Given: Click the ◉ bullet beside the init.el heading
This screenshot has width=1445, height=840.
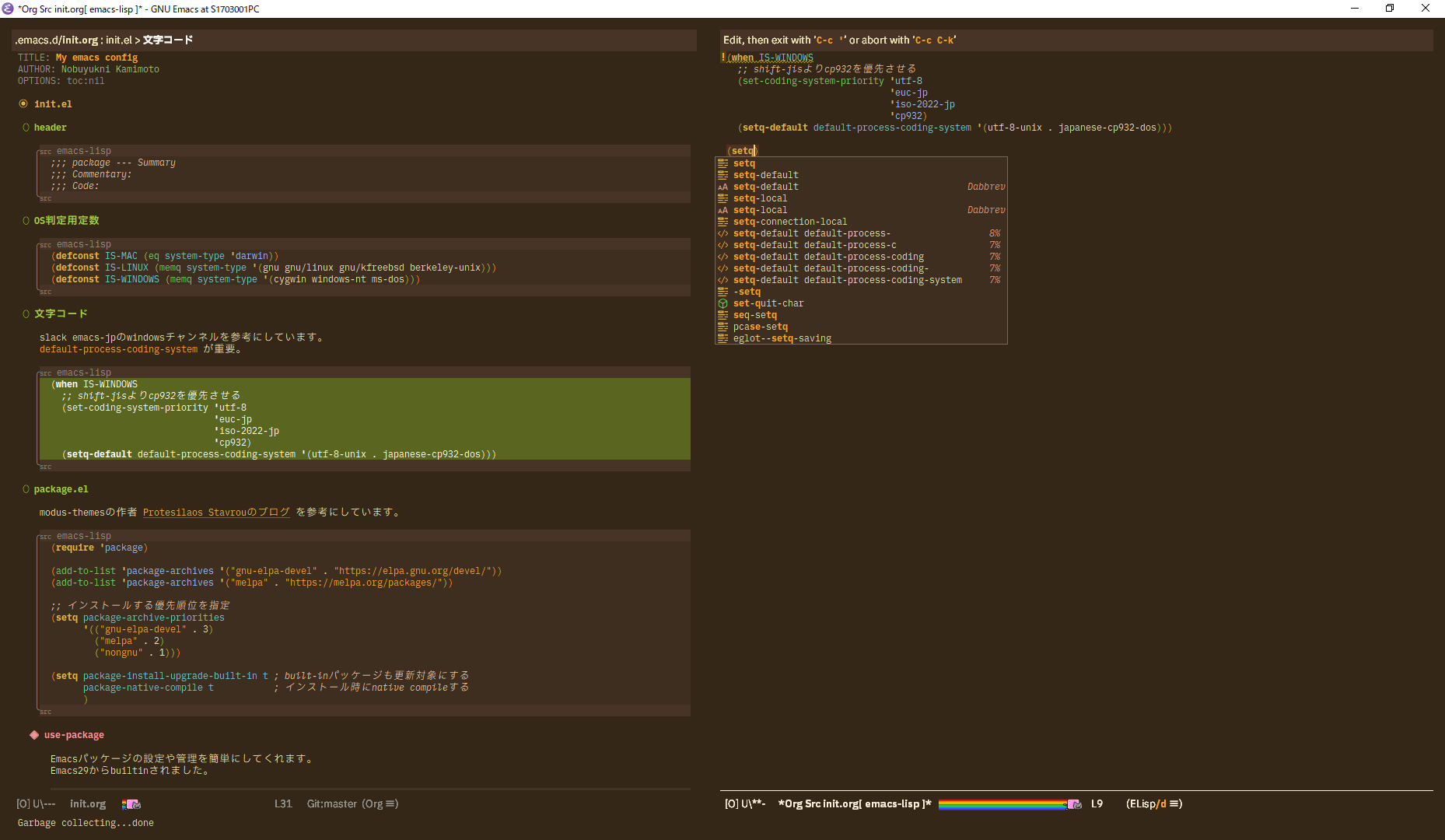Looking at the screenshot, I should click(23, 103).
